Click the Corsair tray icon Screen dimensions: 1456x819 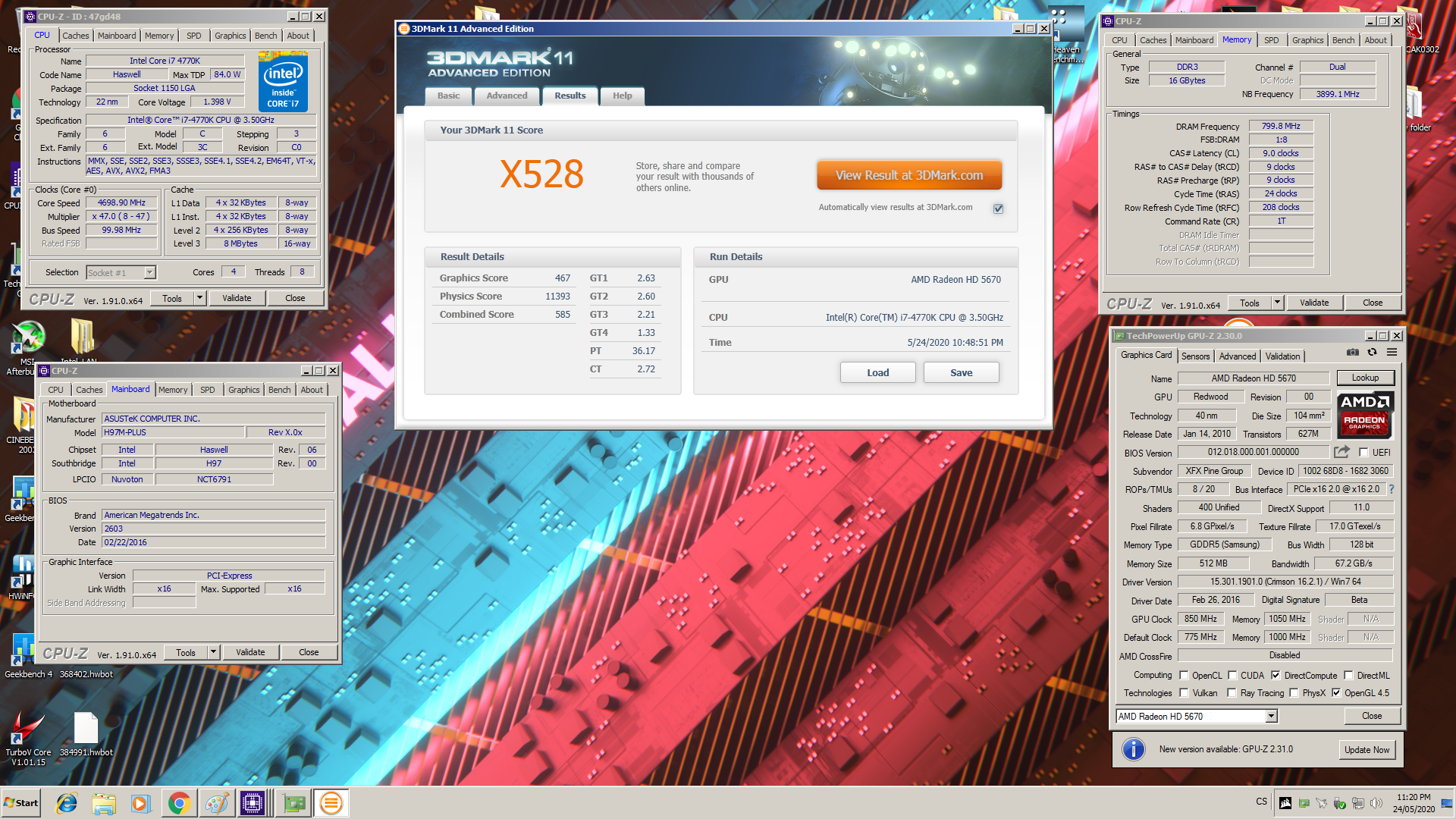(x=1285, y=803)
